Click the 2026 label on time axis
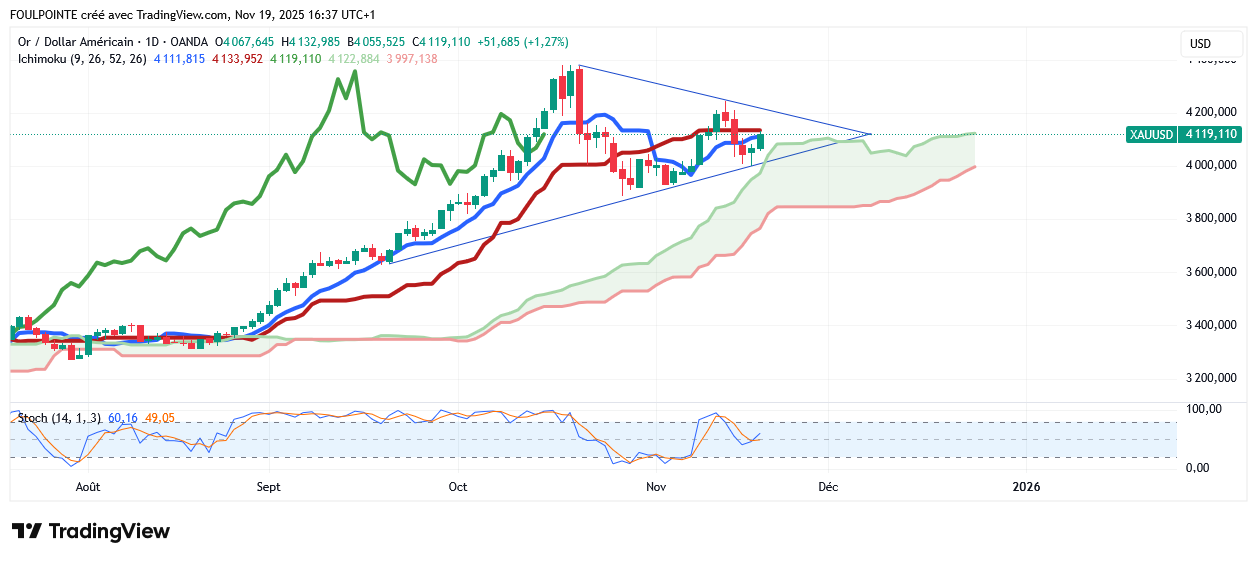1257x561 pixels. tap(1026, 487)
